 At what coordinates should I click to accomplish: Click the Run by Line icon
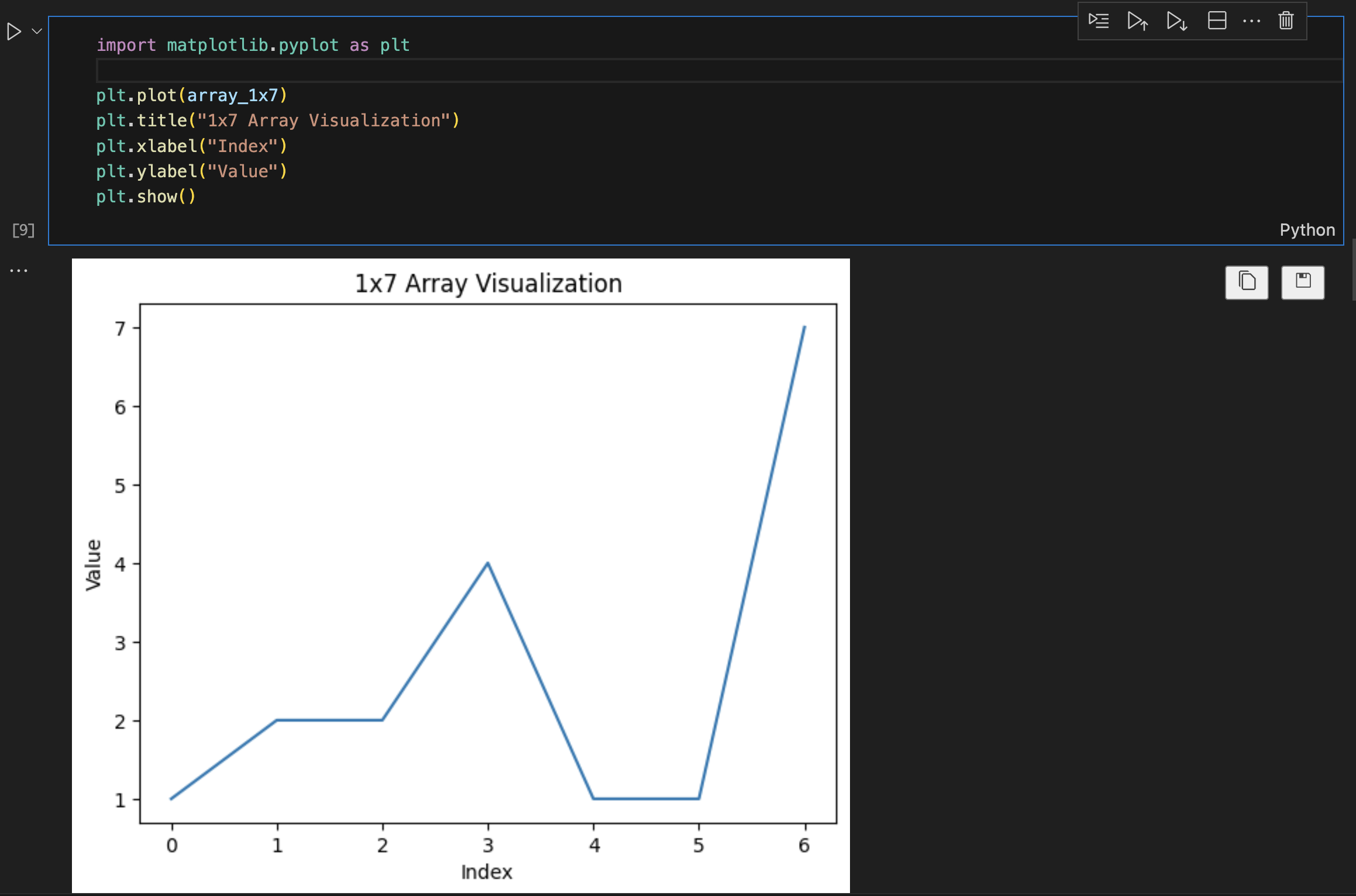point(1098,21)
